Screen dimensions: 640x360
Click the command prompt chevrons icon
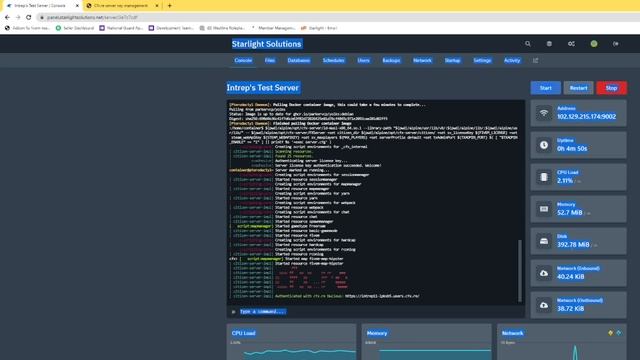(233, 312)
